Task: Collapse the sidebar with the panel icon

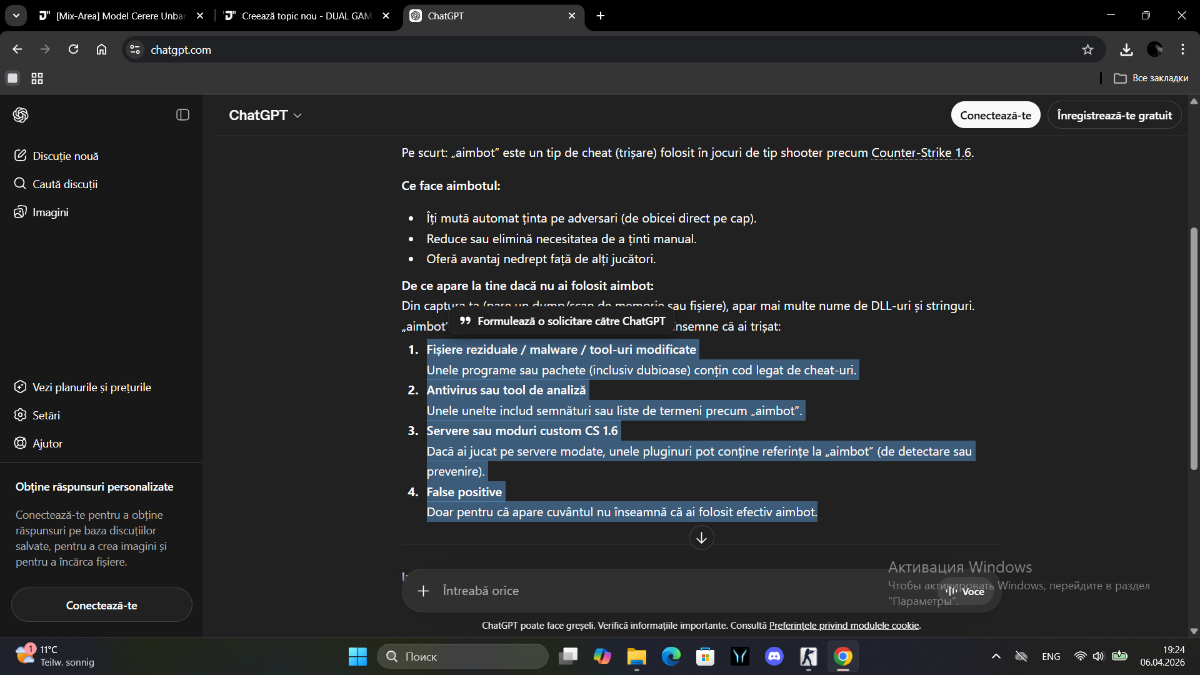Action: point(183,115)
